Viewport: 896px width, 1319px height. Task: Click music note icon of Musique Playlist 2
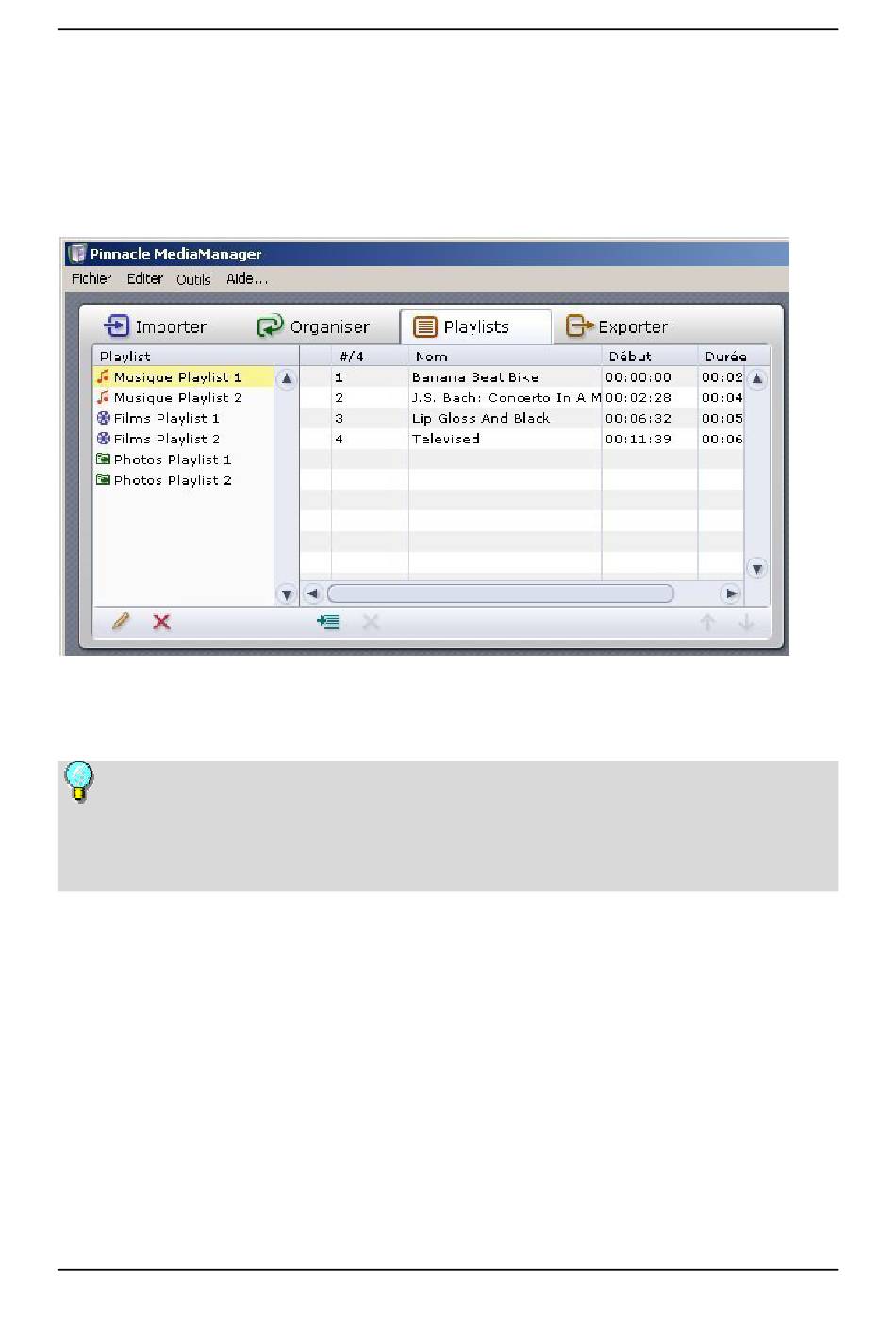click(x=104, y=397)
